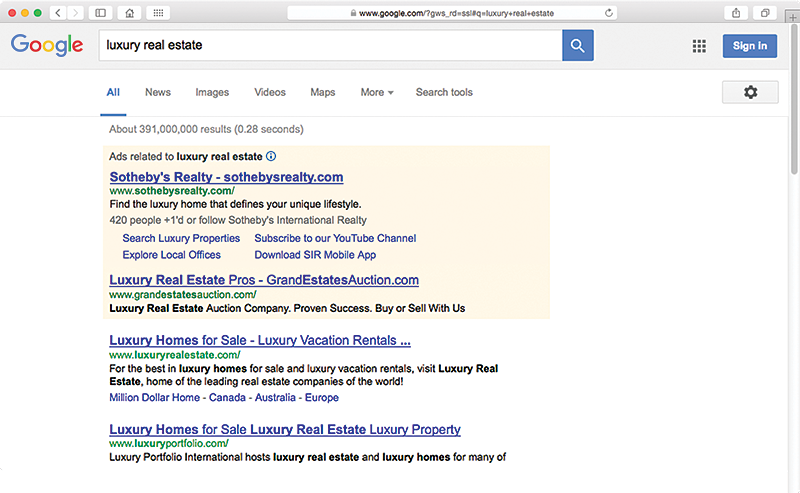Open search settings gear
Screen dimensions: 800x493
(x=750, y=92)
